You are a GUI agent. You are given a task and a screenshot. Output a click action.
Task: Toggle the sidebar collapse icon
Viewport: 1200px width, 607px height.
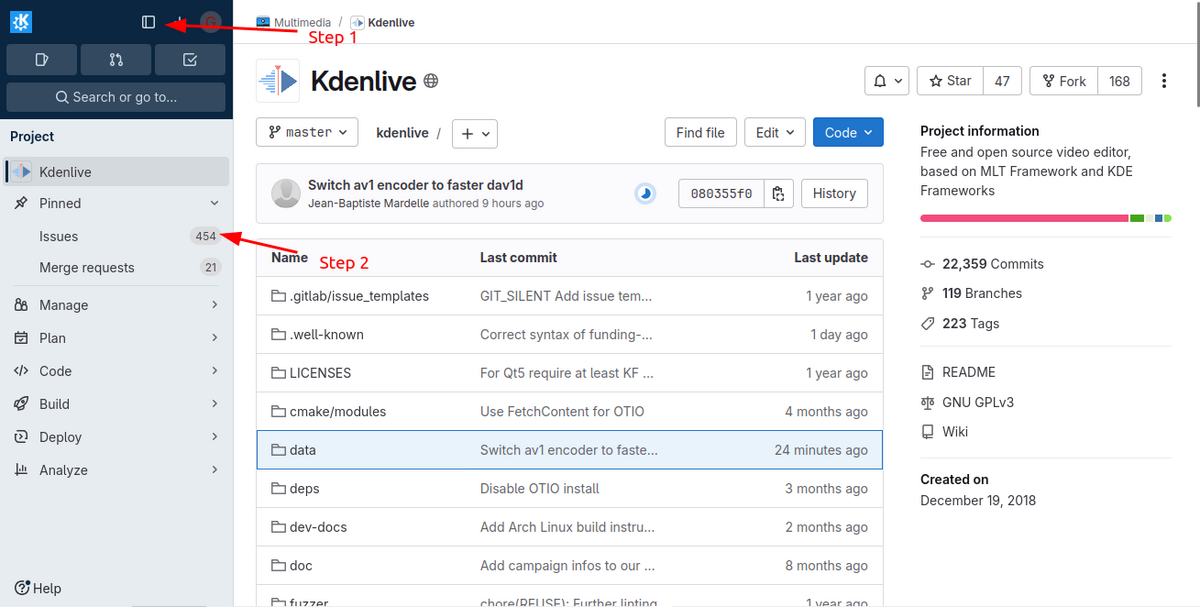(x=148, y=22)
